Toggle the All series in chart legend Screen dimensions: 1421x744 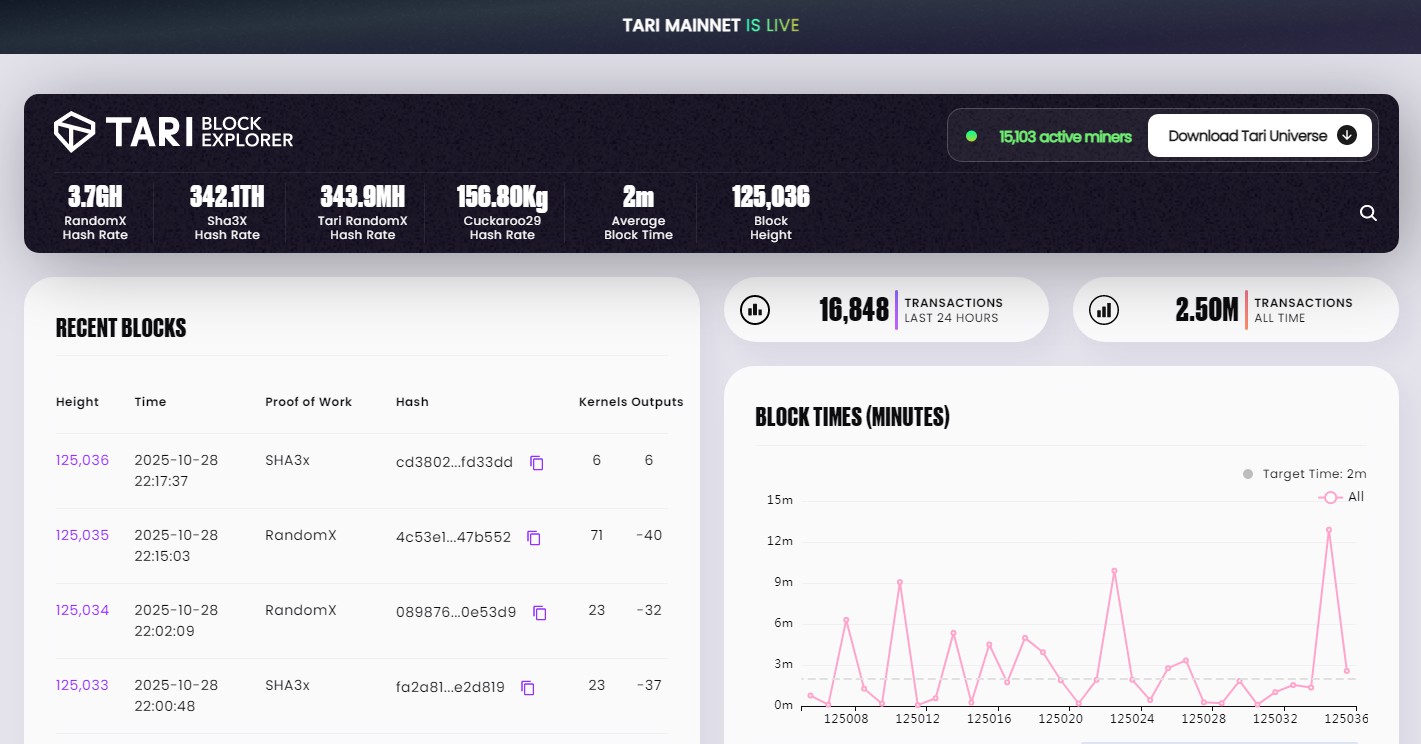[1341, 497]
